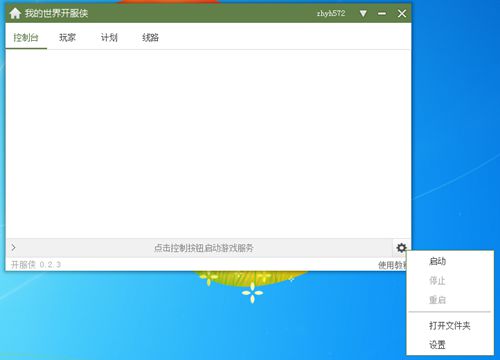Click the username zhyh572

(x=331, y=13)
